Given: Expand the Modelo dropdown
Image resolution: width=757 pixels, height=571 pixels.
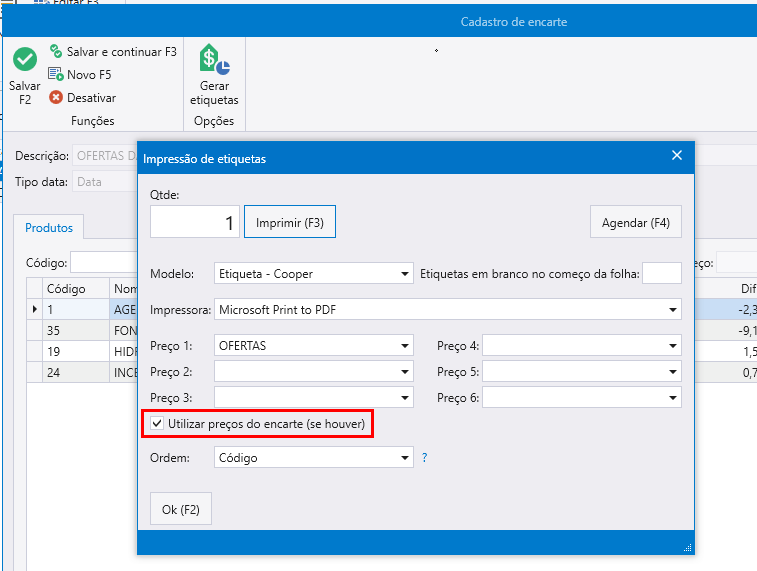Looking at the screenshot, I should (404, 274).
